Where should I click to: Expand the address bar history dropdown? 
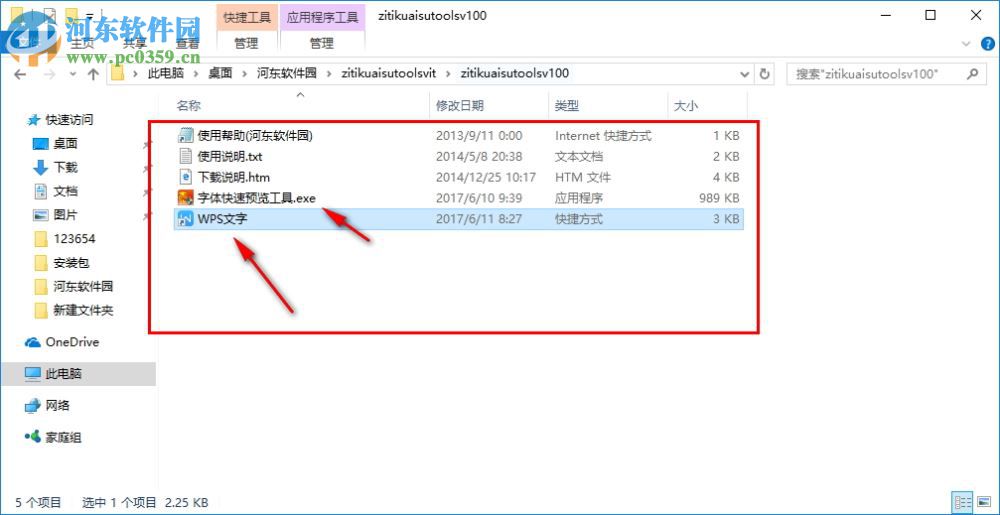tap(744, 74)
